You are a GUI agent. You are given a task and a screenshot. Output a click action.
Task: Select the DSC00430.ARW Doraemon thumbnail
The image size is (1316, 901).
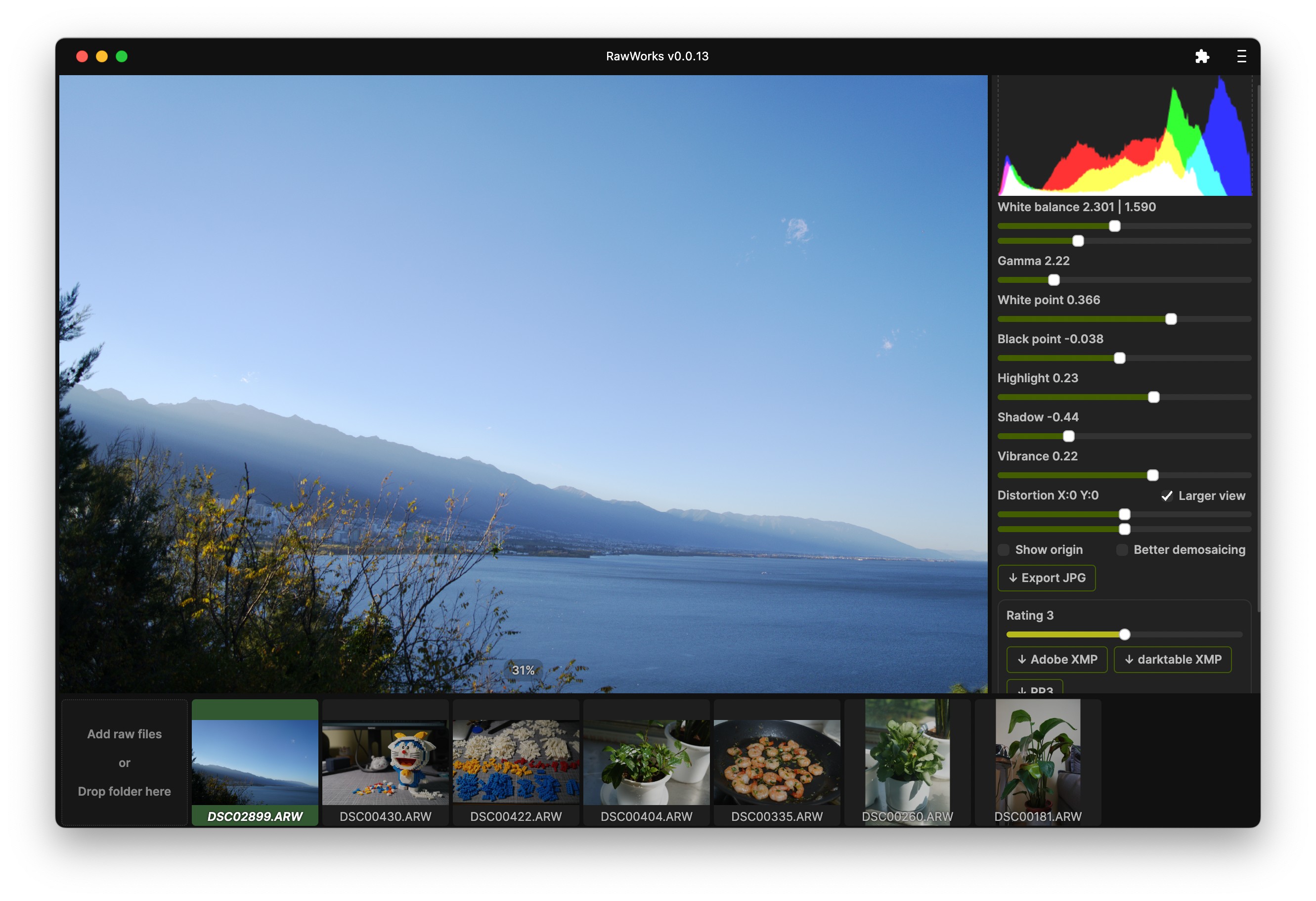coord(385,762)
